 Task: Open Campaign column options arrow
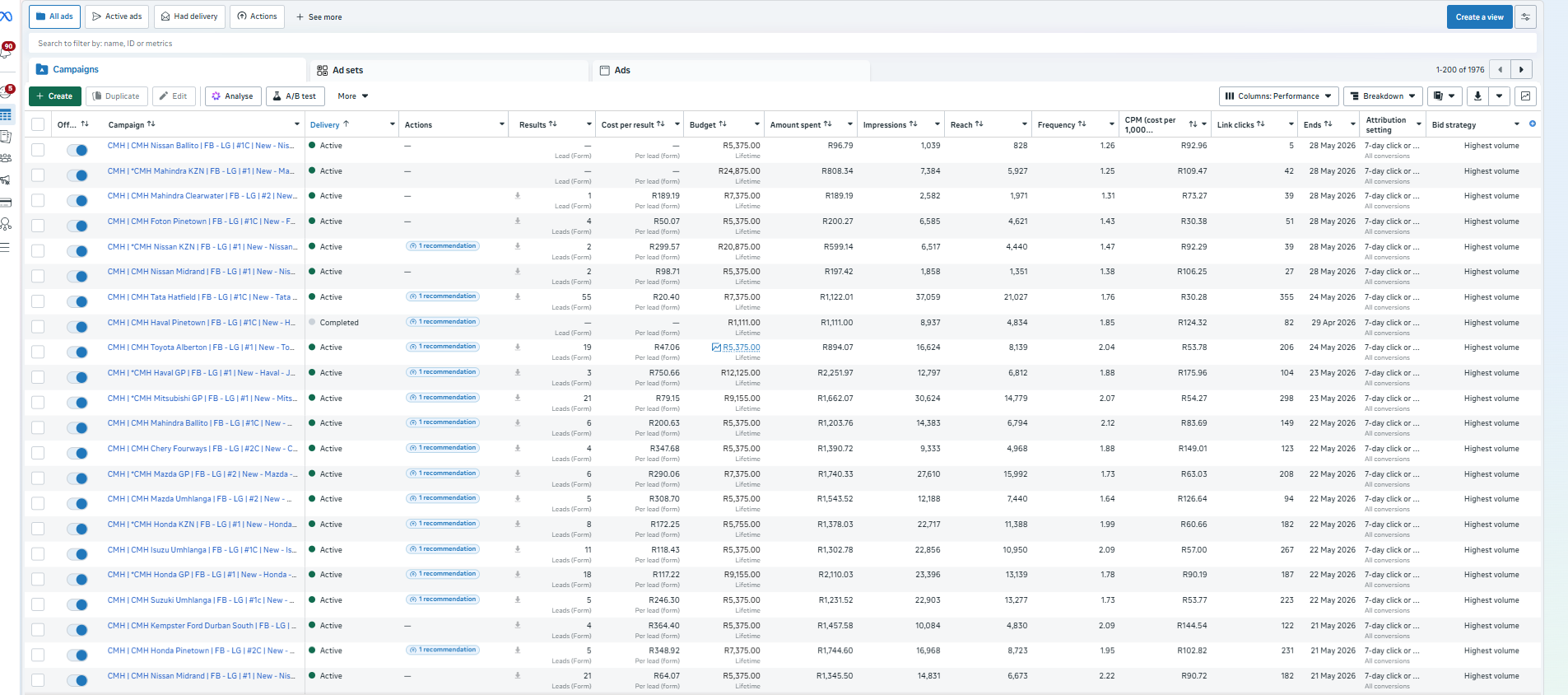[x=297, y=124]
